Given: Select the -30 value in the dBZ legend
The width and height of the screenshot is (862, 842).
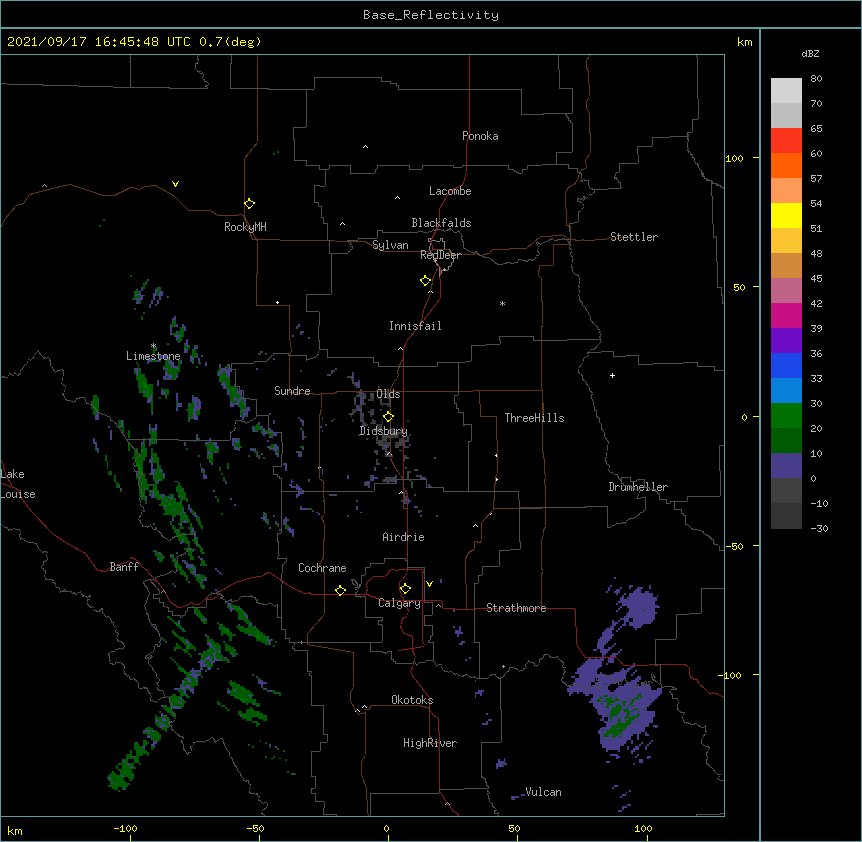Looking at the screenshot, I should point(819,528).
